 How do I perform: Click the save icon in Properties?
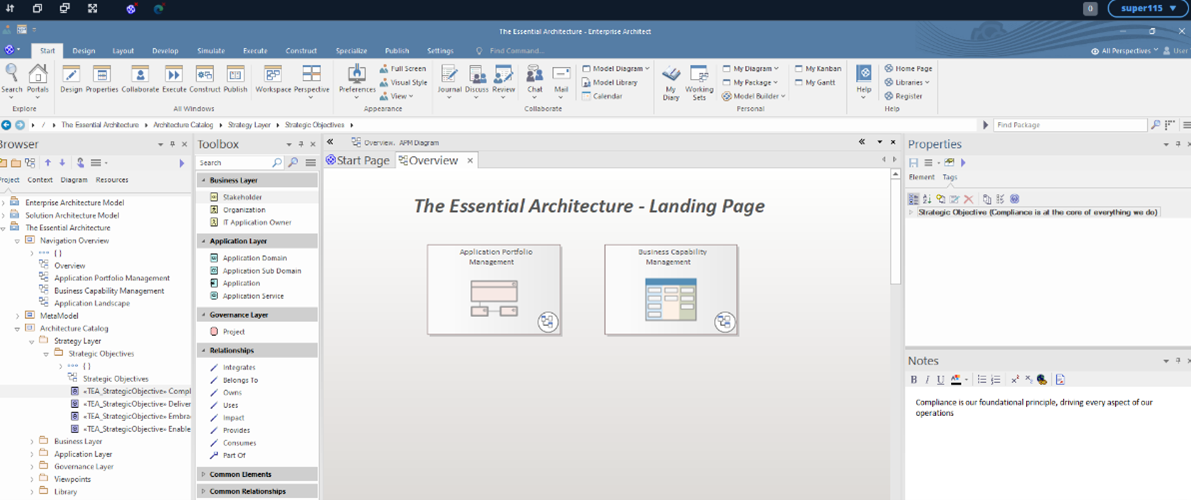pyautogui.click(x=914, y=163)
